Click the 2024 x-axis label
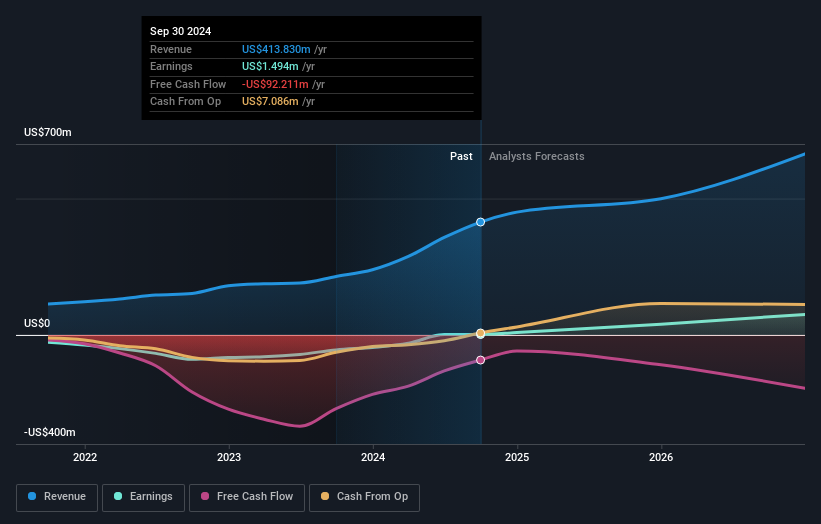 [x=373, y=458]
